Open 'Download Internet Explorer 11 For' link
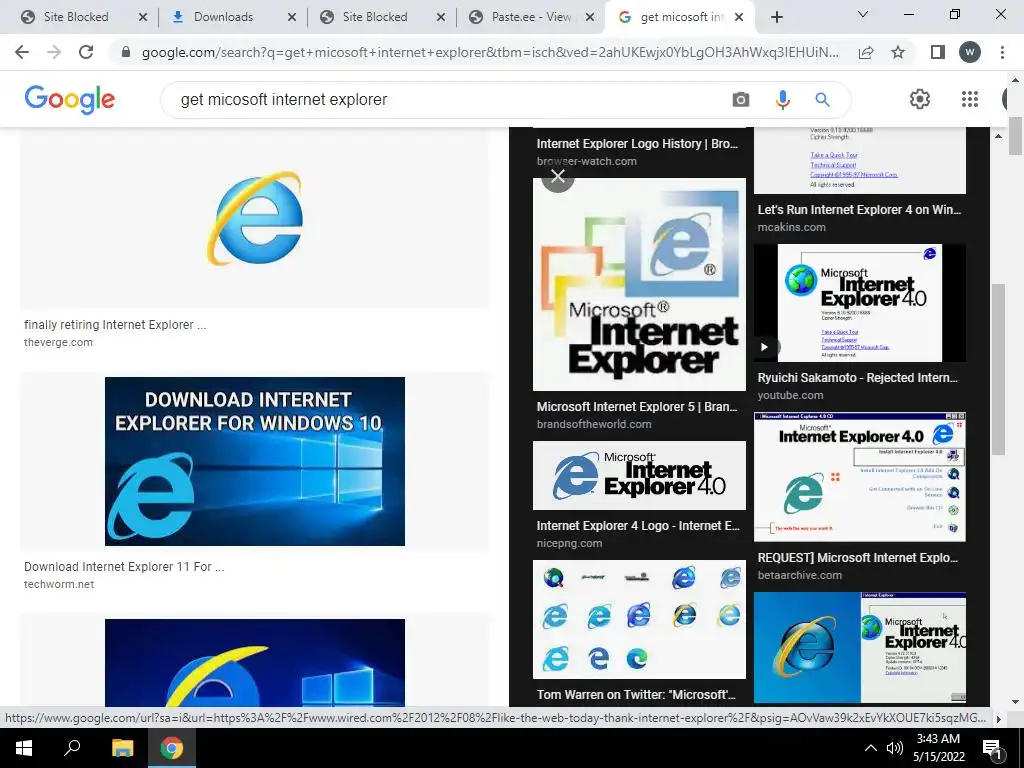The height and width of the screenshot is (768, 1024). (x=124, y=567)
